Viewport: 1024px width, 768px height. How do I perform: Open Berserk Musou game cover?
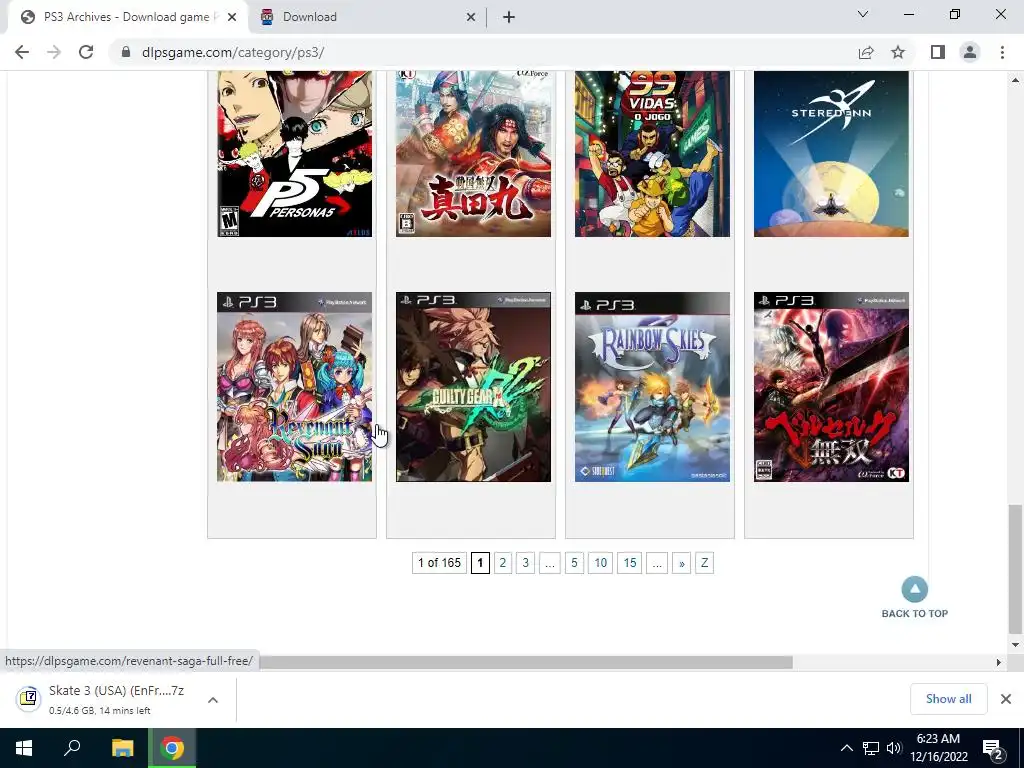tap(831, 387)
